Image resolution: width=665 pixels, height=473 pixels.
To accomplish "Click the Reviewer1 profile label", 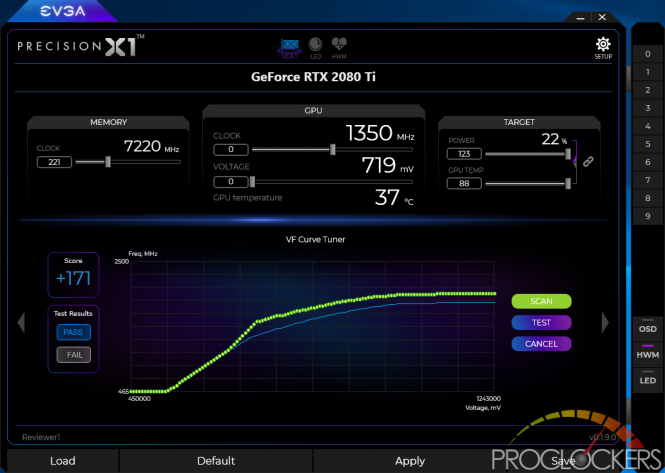I will [x=41, y=437].
